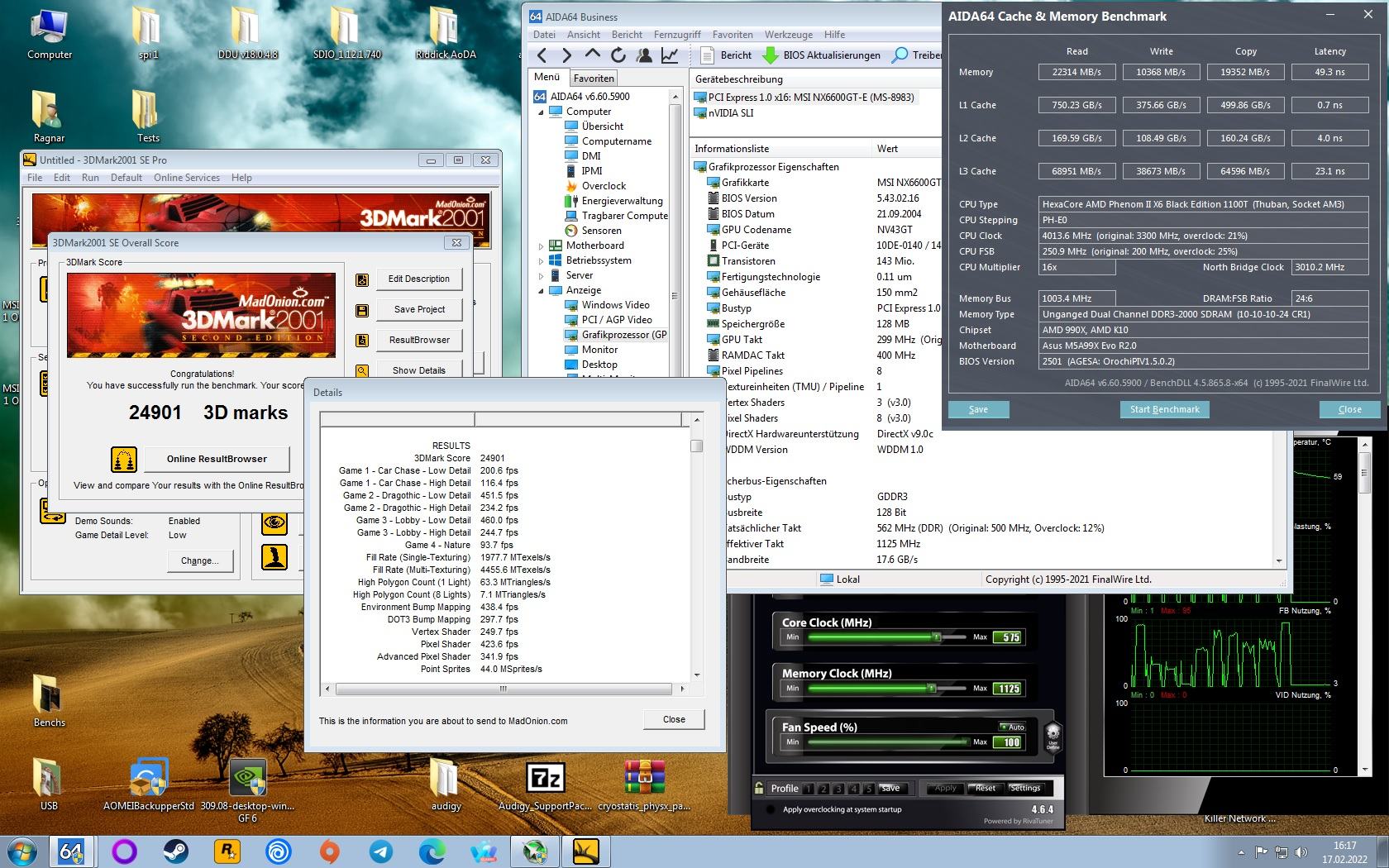Select PCI / AGP Video tree item

pos(609,320)
